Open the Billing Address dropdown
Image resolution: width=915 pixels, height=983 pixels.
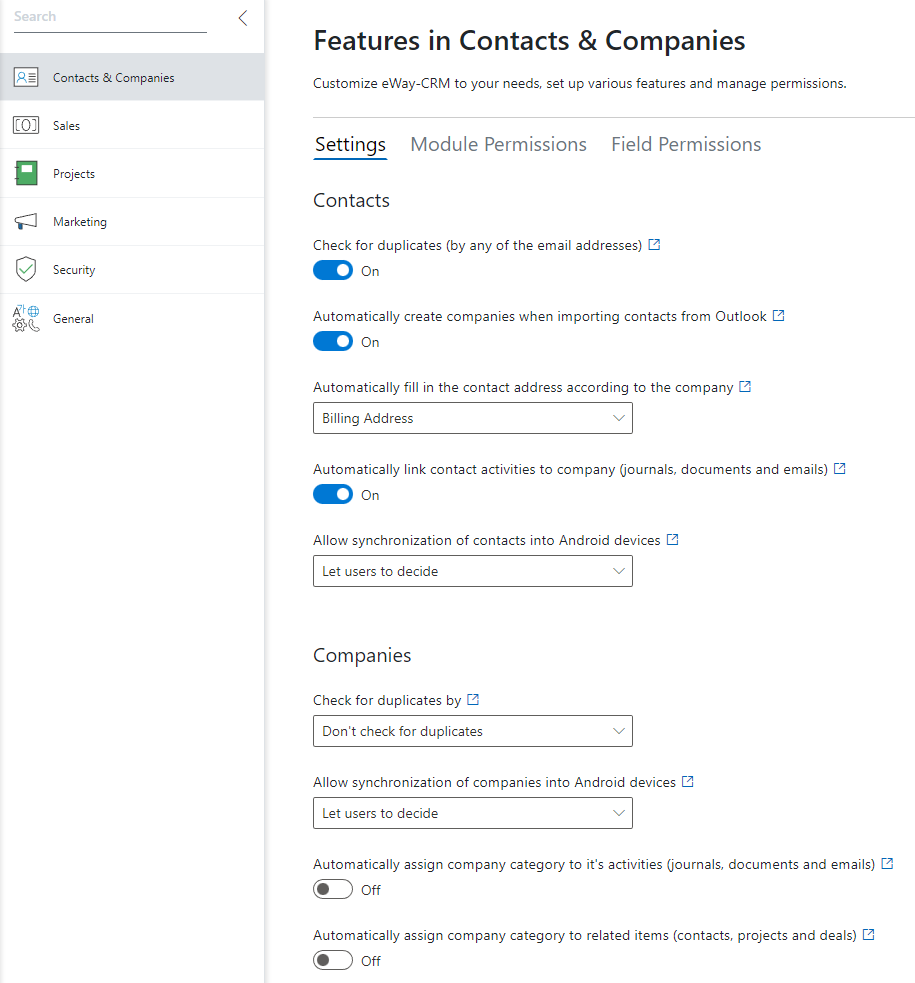(473, 418)
